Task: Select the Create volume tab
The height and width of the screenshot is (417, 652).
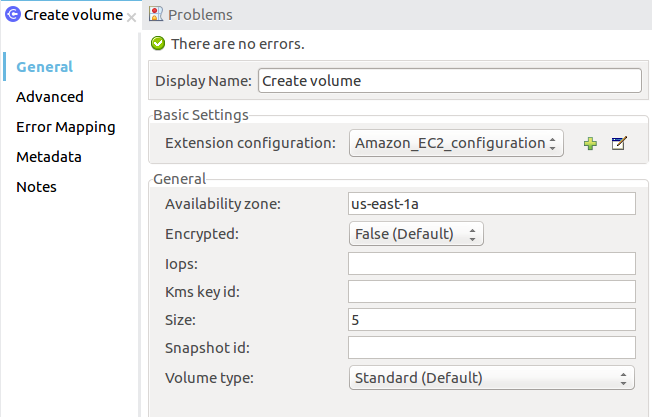Action: point(72,15)
